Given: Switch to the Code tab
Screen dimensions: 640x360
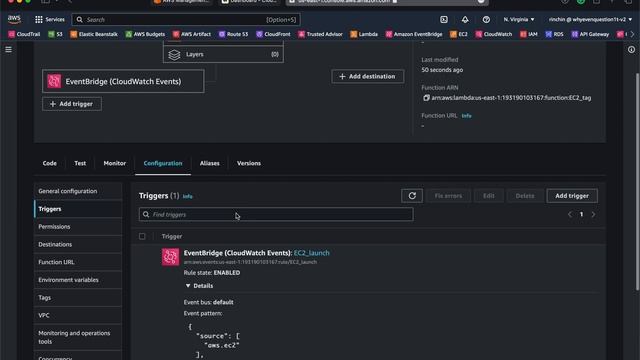Looking at the screenshot, I should (49, 163).
